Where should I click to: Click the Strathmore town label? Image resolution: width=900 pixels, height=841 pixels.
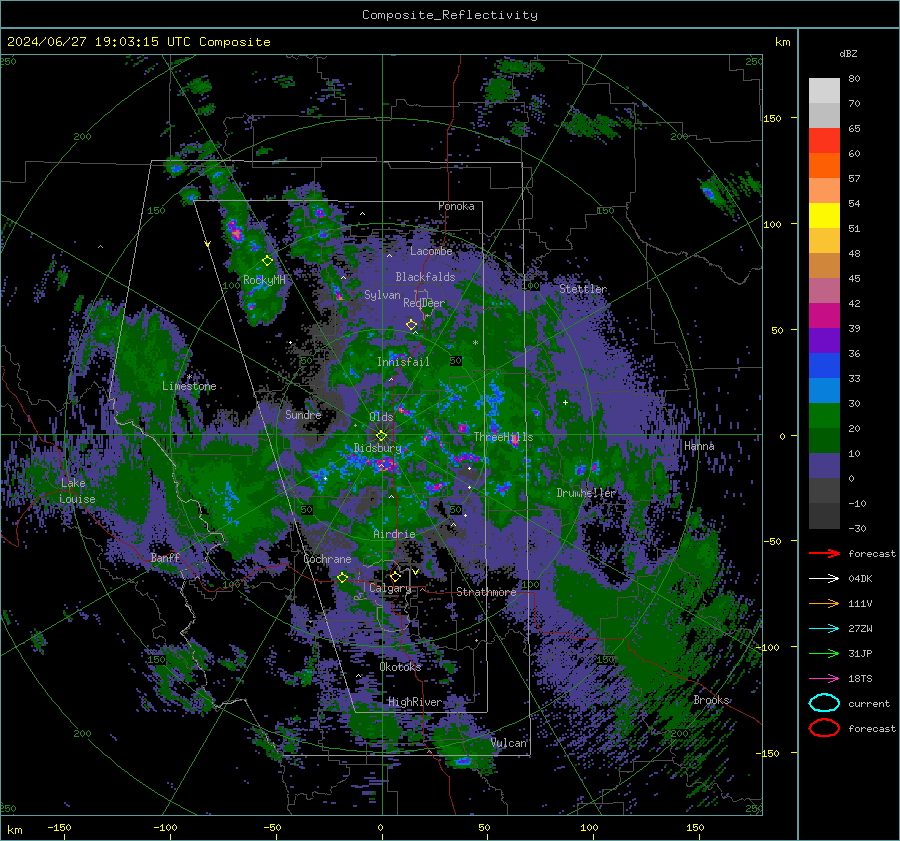(x=486, y=592)
